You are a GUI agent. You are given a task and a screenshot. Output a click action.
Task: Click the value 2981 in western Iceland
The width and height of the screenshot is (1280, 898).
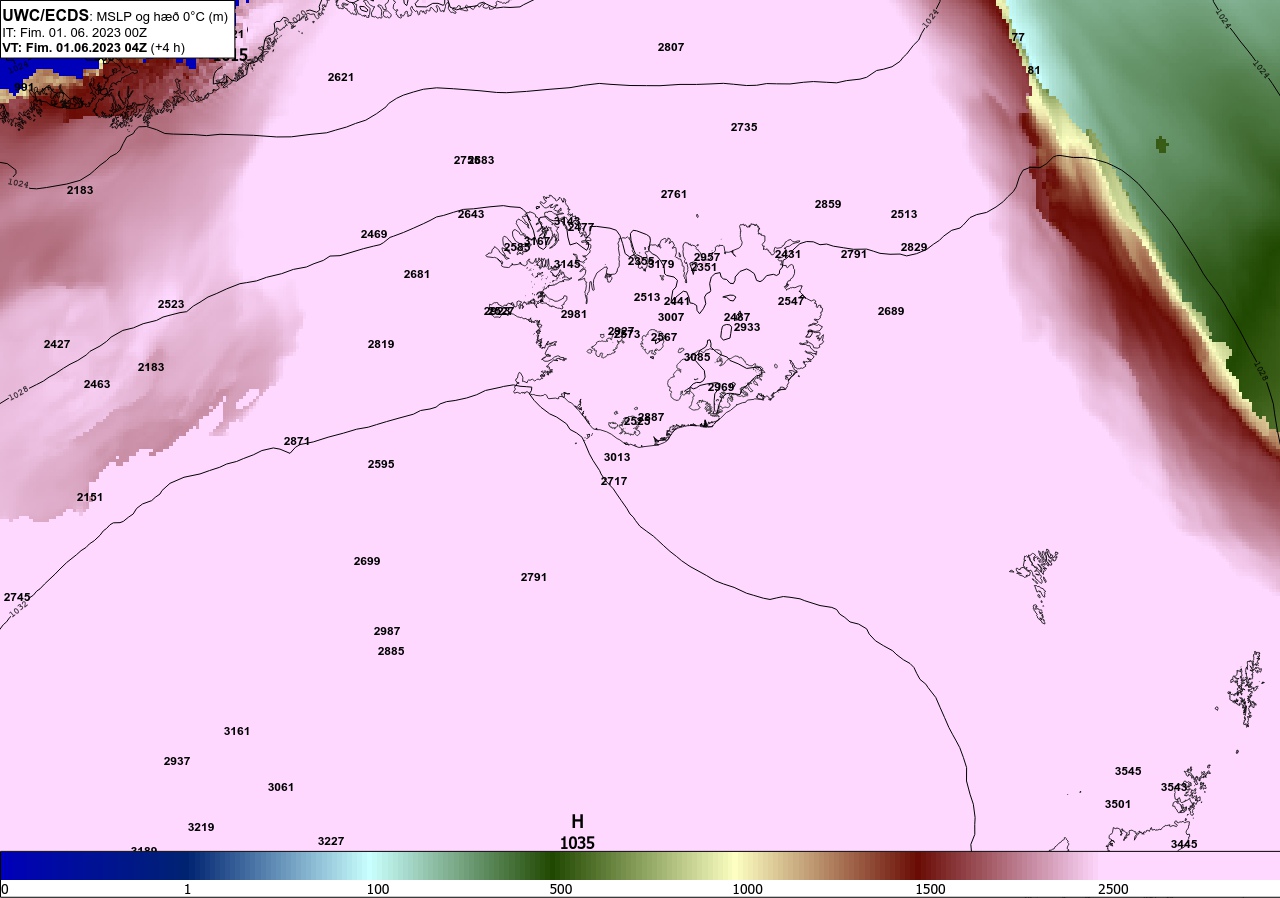click(x=574, y=314)
